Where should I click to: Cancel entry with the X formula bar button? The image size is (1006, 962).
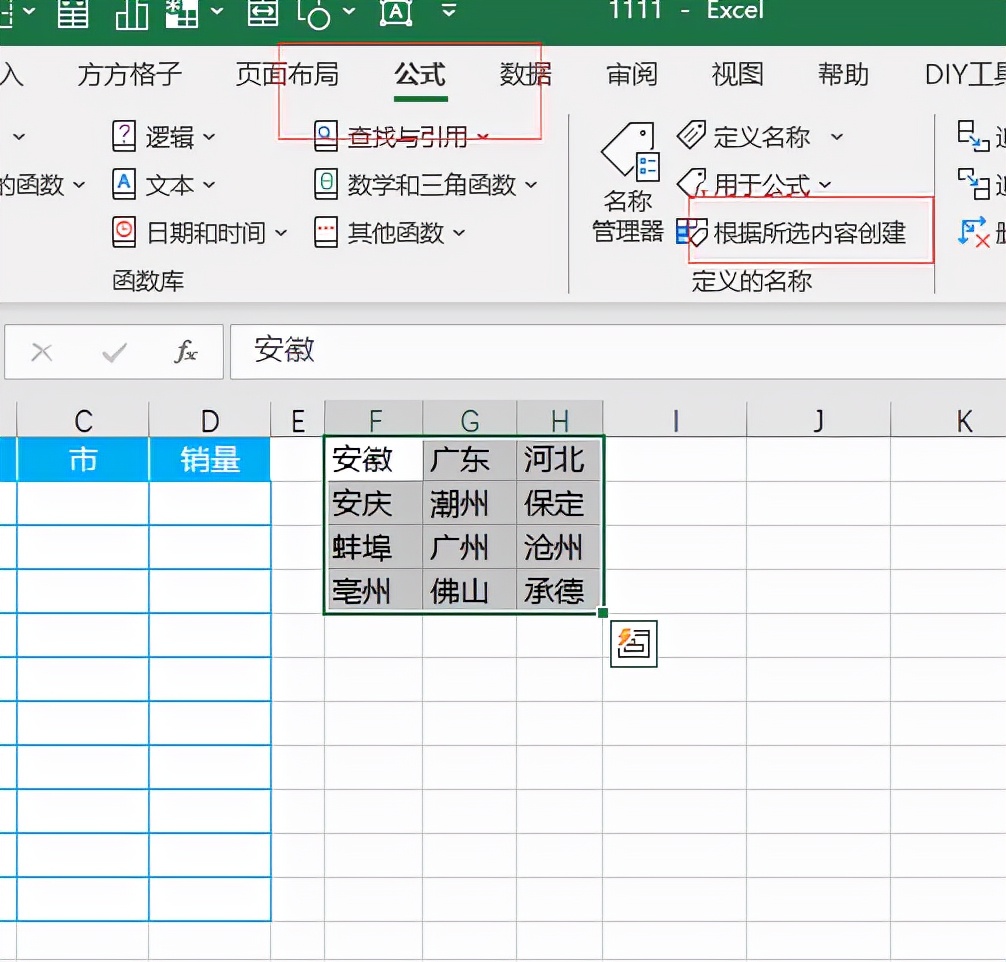click(x=42, y=352)
